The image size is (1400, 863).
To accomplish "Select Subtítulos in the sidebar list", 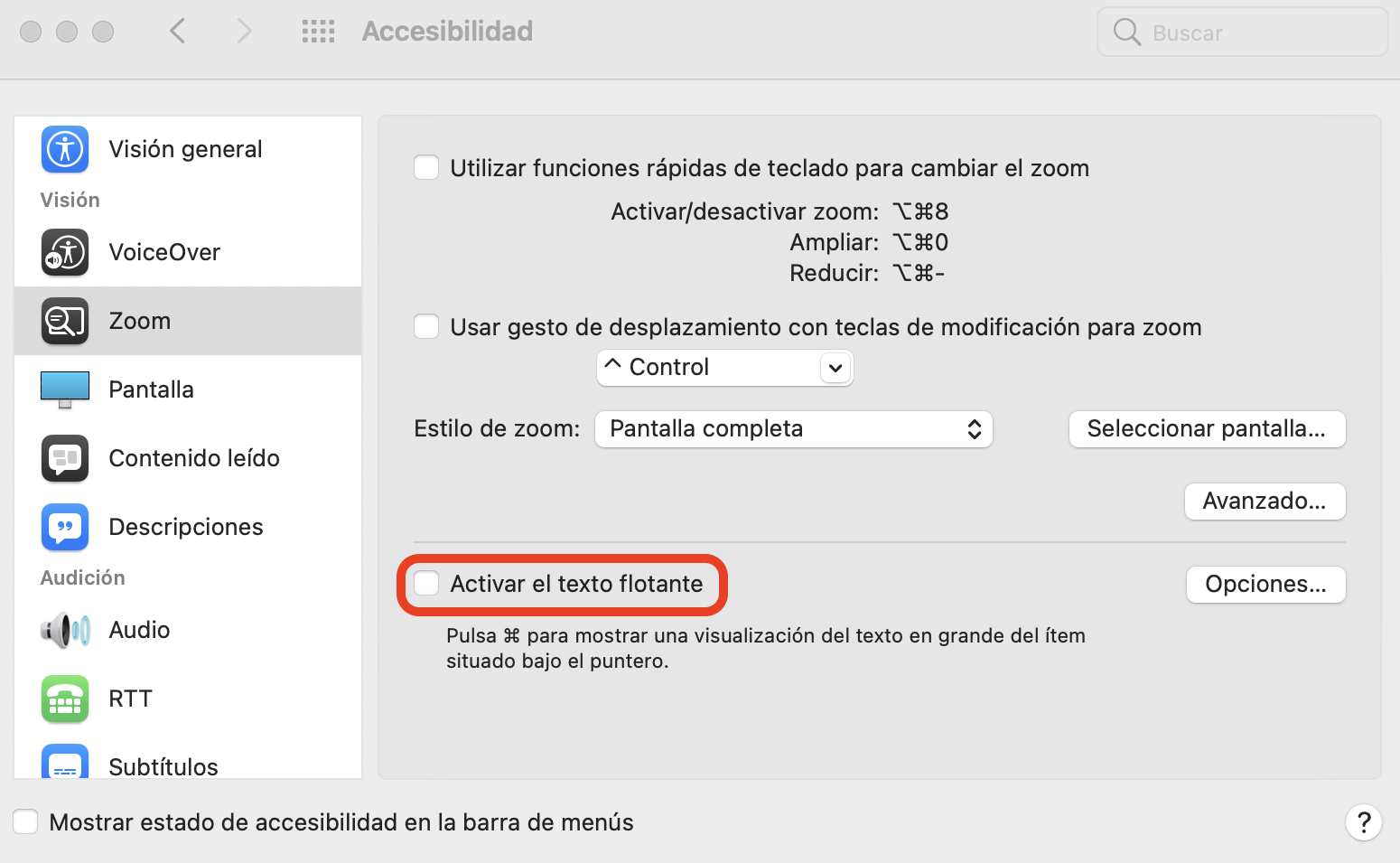I will [163, 766].
